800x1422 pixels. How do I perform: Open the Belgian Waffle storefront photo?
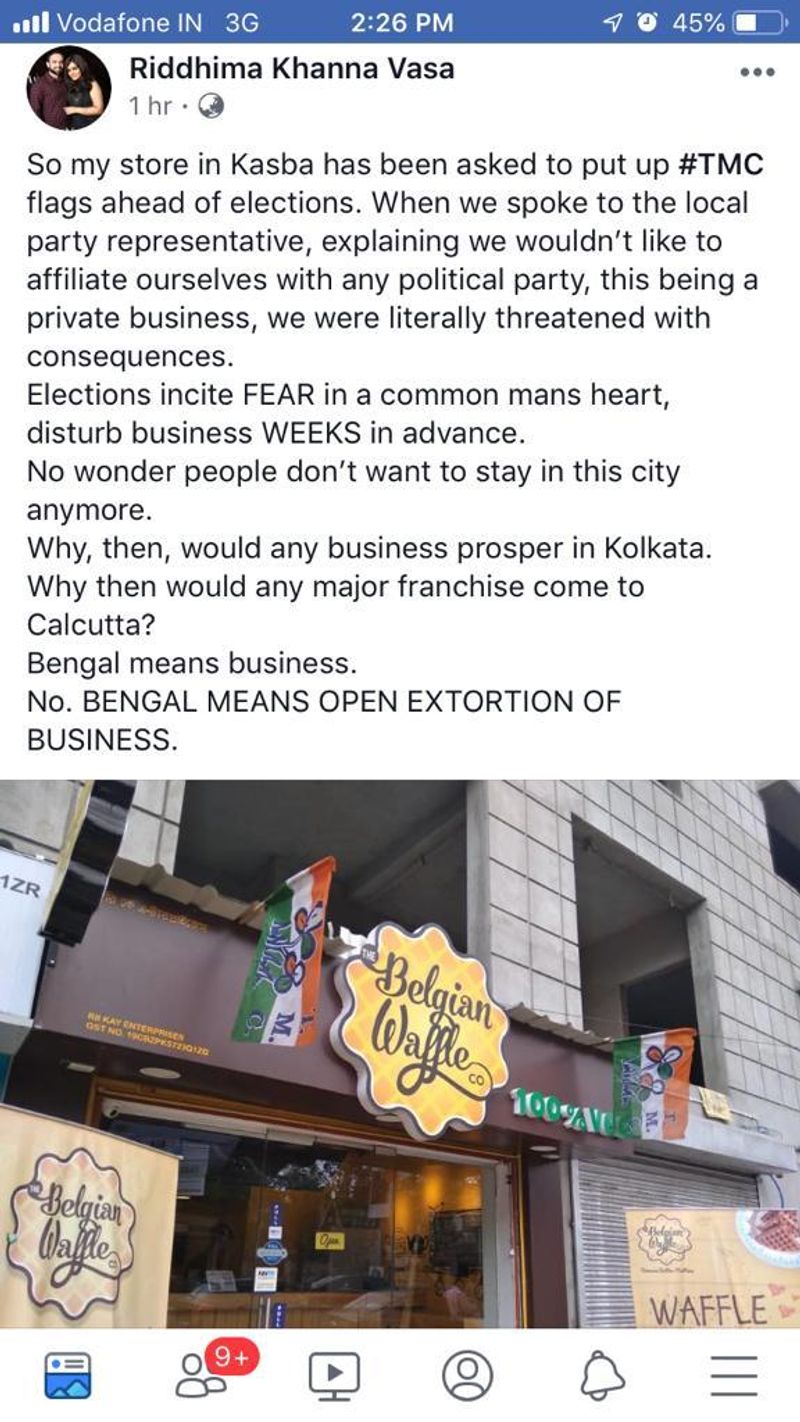pos(400,1053)
